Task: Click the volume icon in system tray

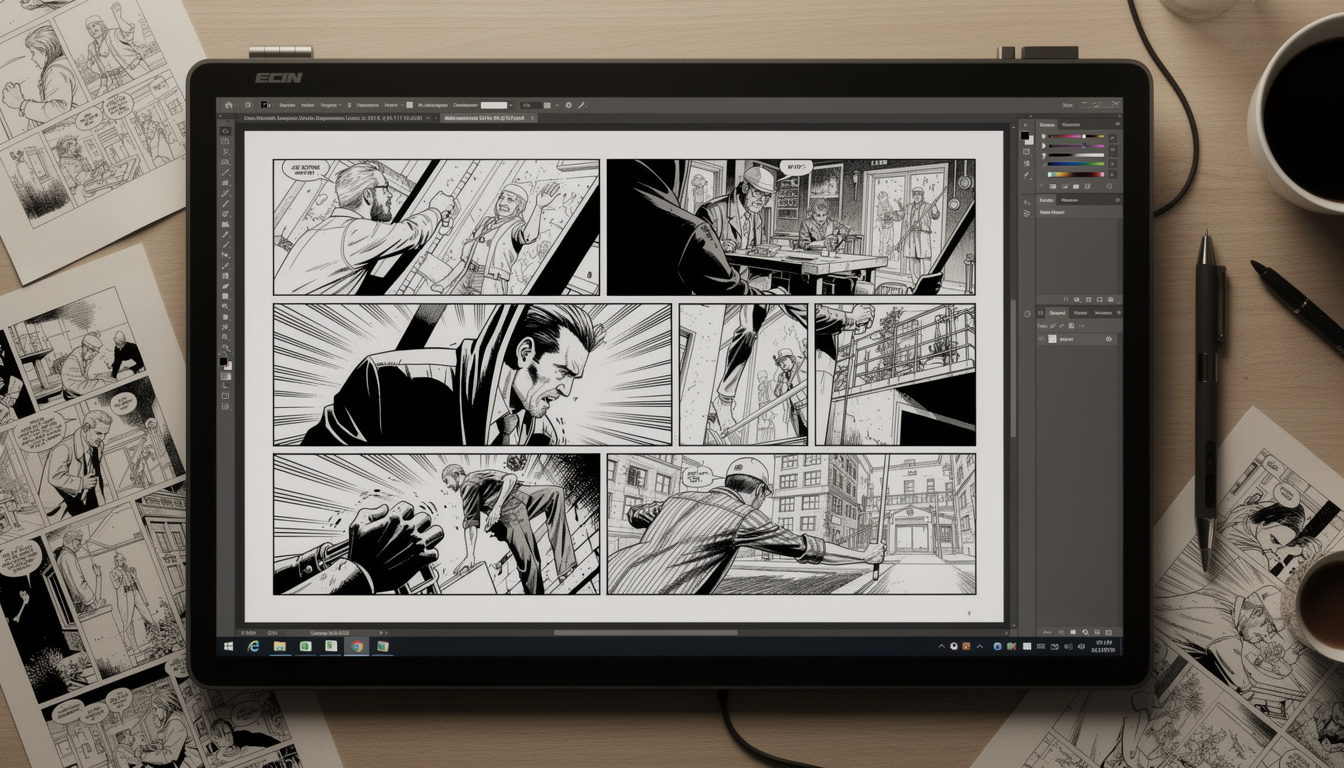Action: 1081,647
